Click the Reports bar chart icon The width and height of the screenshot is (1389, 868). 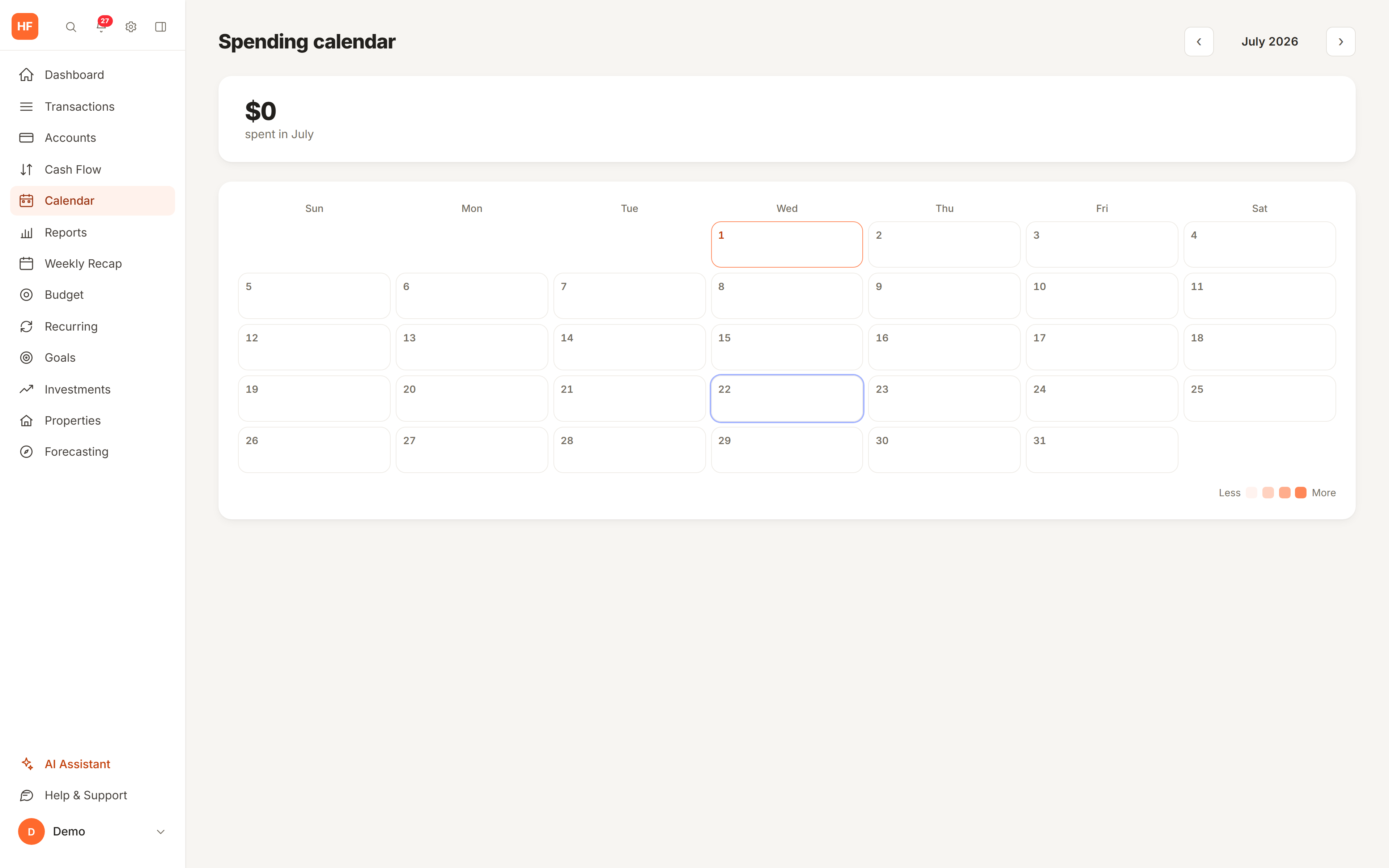(26, 233)
